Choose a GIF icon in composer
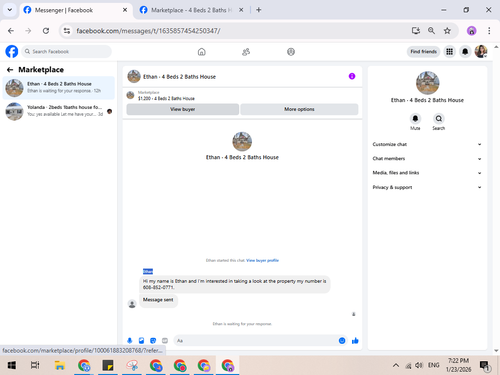Image resolution: width=500 pixels, height=375 pixels. tap(165, 340)
